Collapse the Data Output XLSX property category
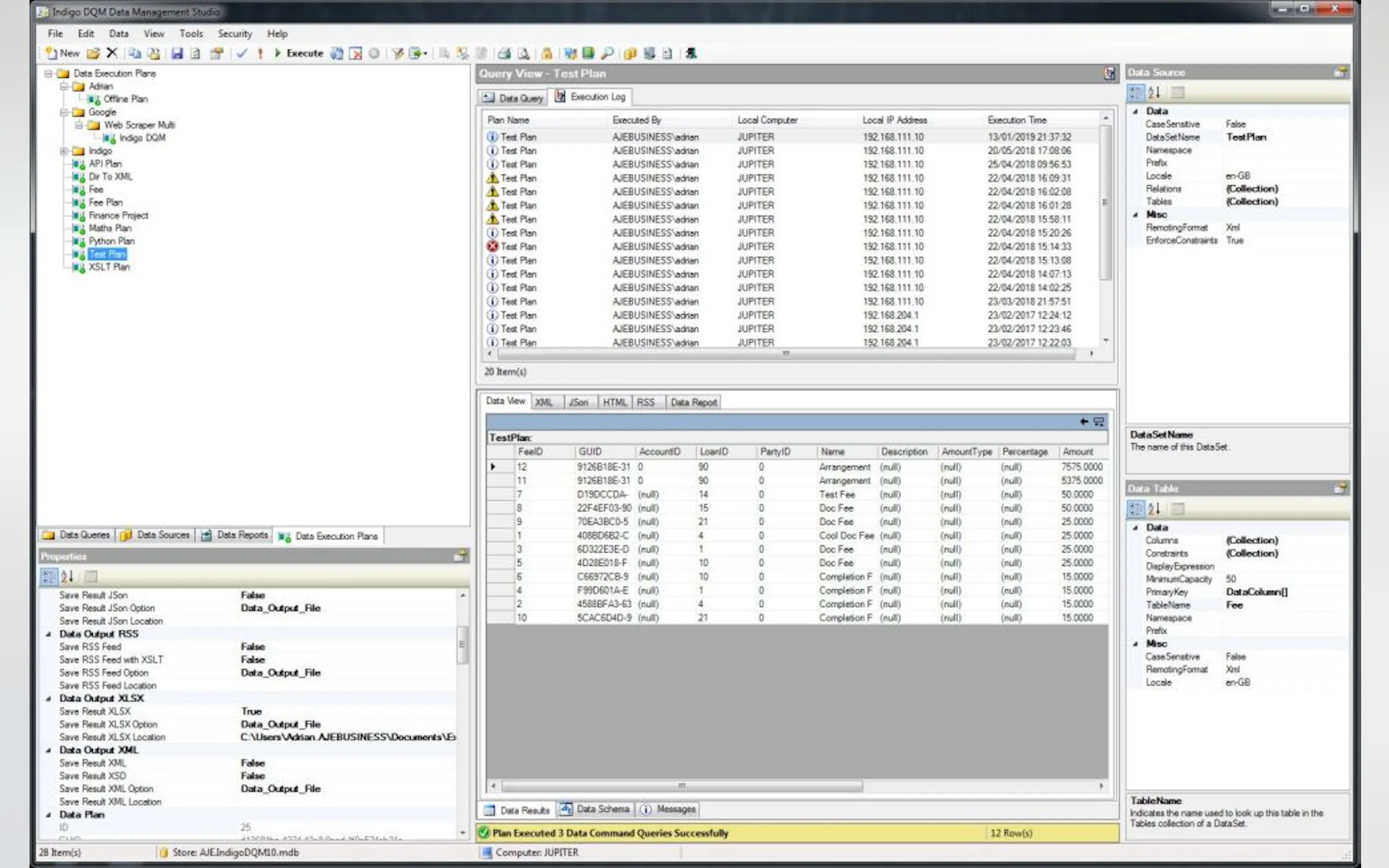This screenshot has height=868, width=1389. pos(48,699)
